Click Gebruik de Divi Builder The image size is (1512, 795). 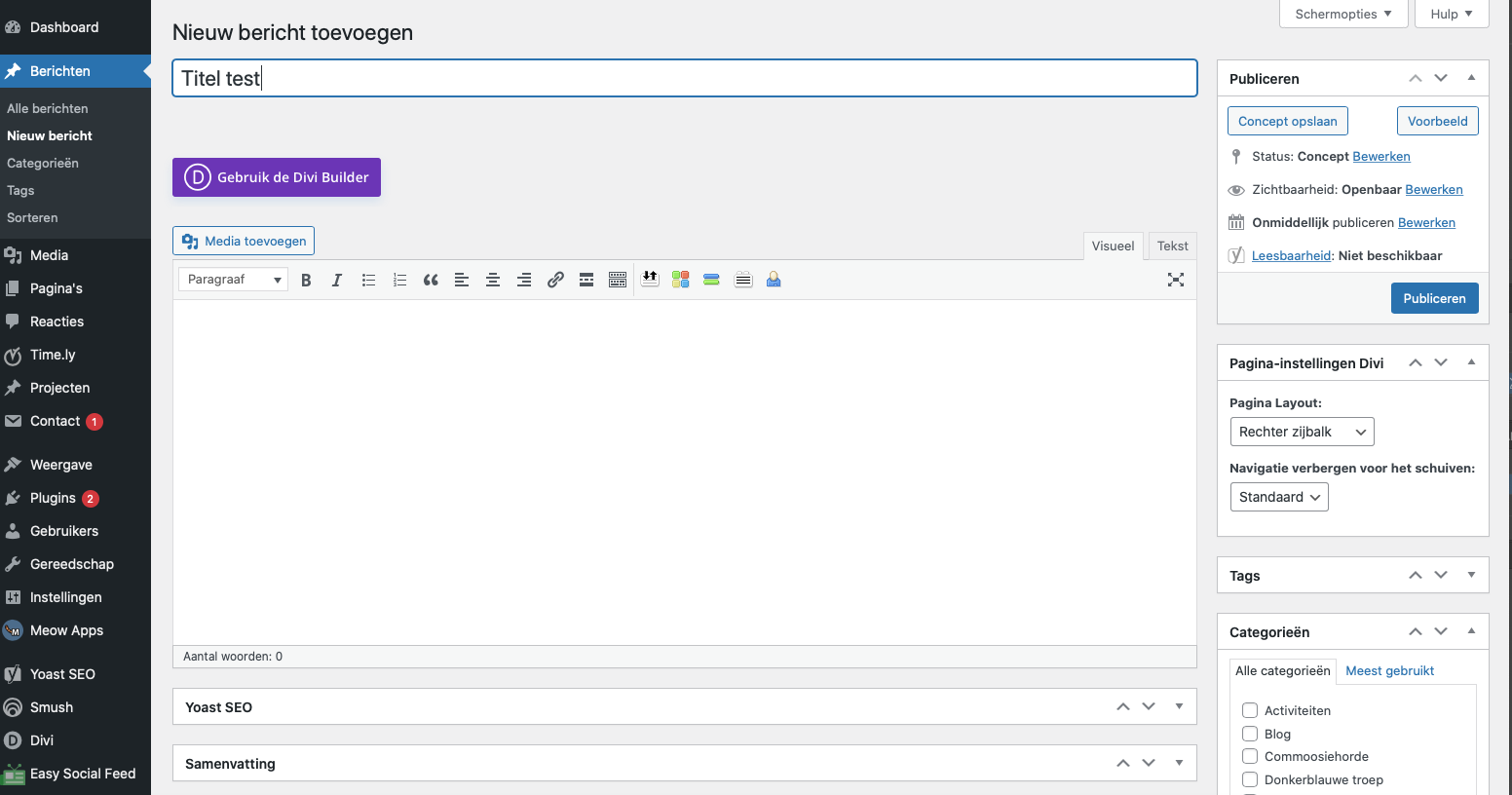click(x=277, y=177)
